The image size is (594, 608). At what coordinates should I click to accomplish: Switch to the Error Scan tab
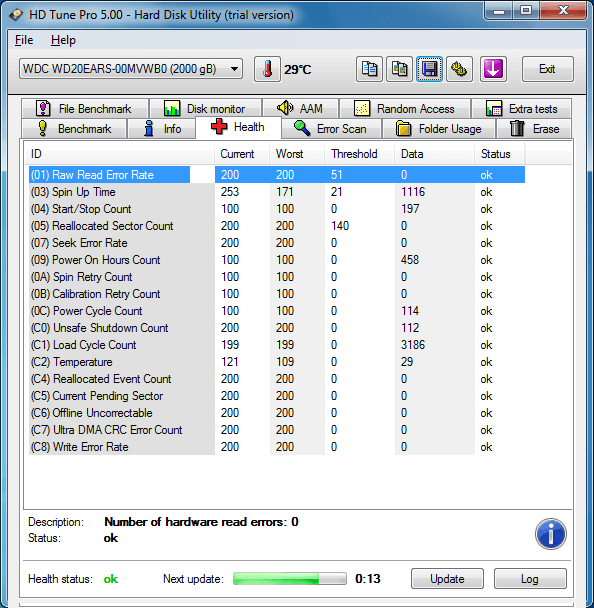[x=331, y=128]
